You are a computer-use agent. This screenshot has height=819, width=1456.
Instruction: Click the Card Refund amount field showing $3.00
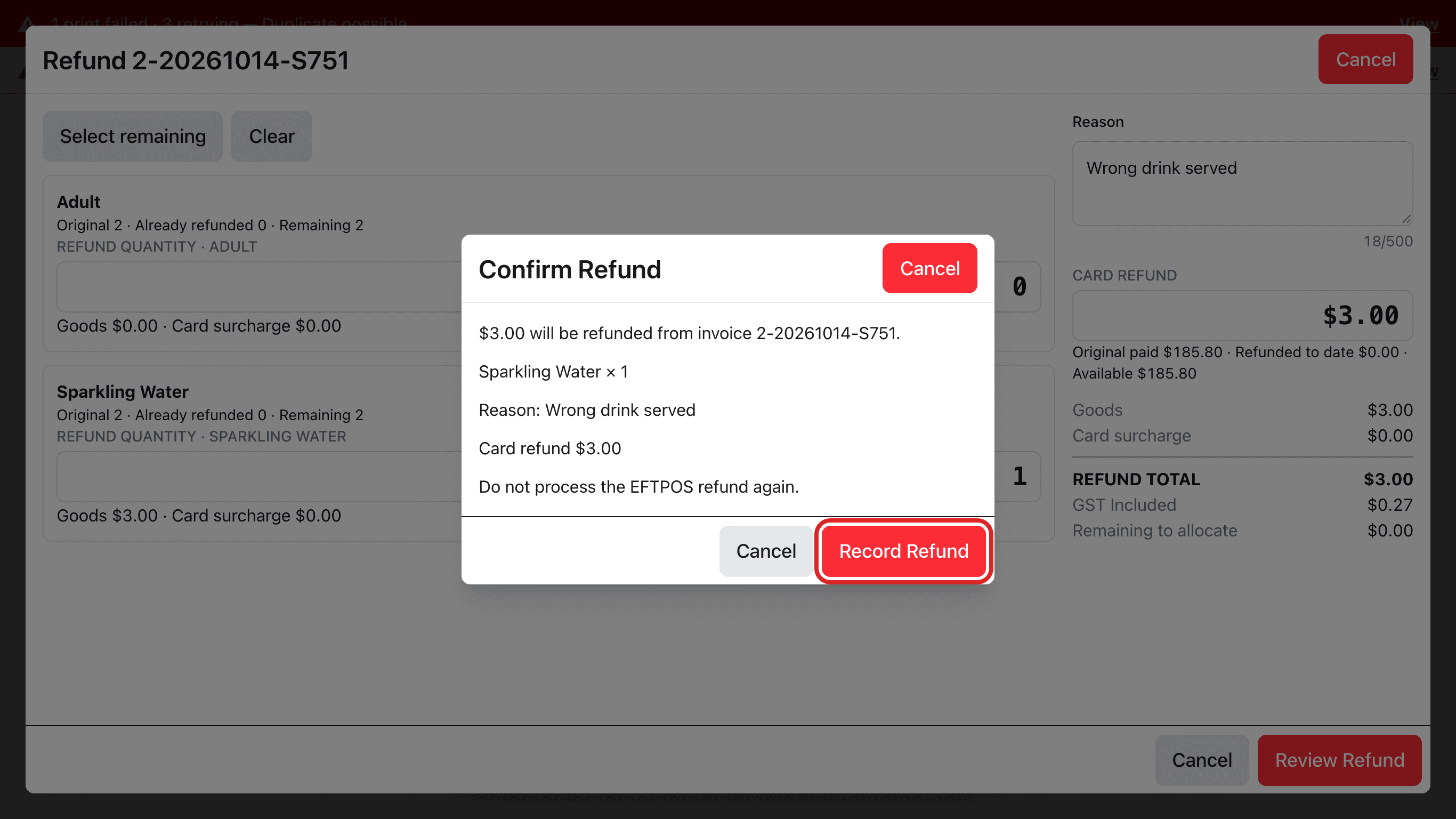click(1242, 316)
